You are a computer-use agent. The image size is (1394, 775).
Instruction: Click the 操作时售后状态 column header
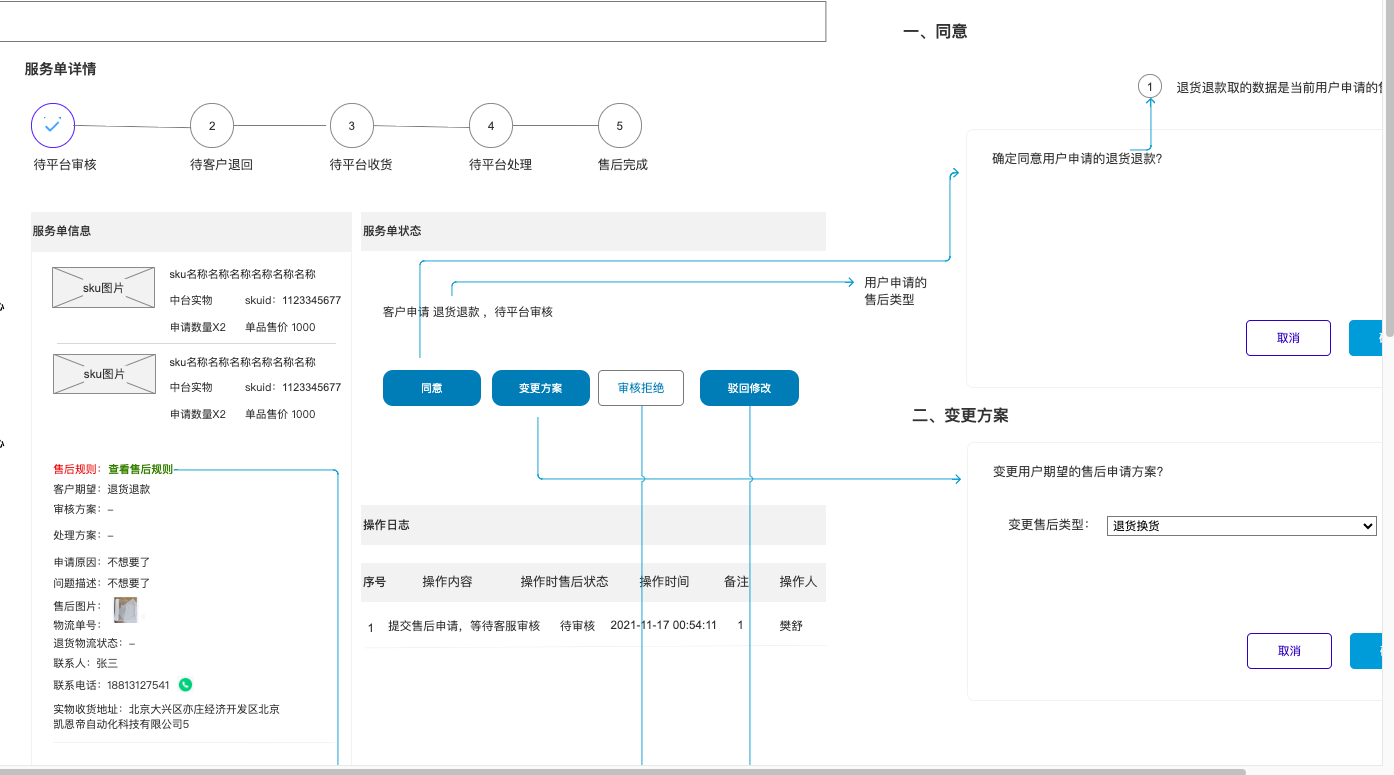564,582
